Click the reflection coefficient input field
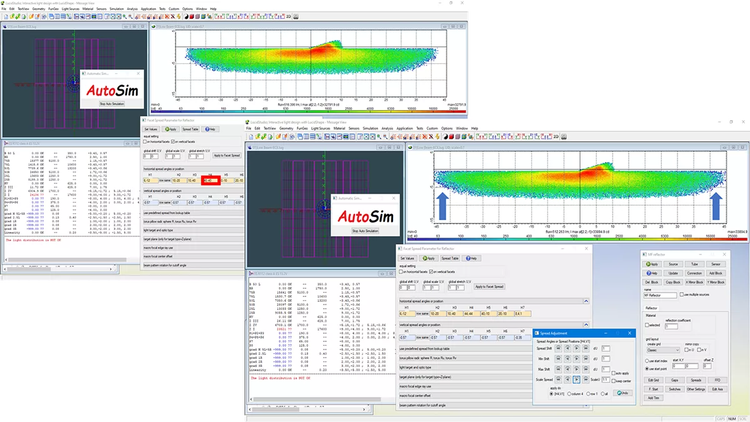Image resolution: width=750 pixels, height=422 pixels. click(x=671, y=326)
